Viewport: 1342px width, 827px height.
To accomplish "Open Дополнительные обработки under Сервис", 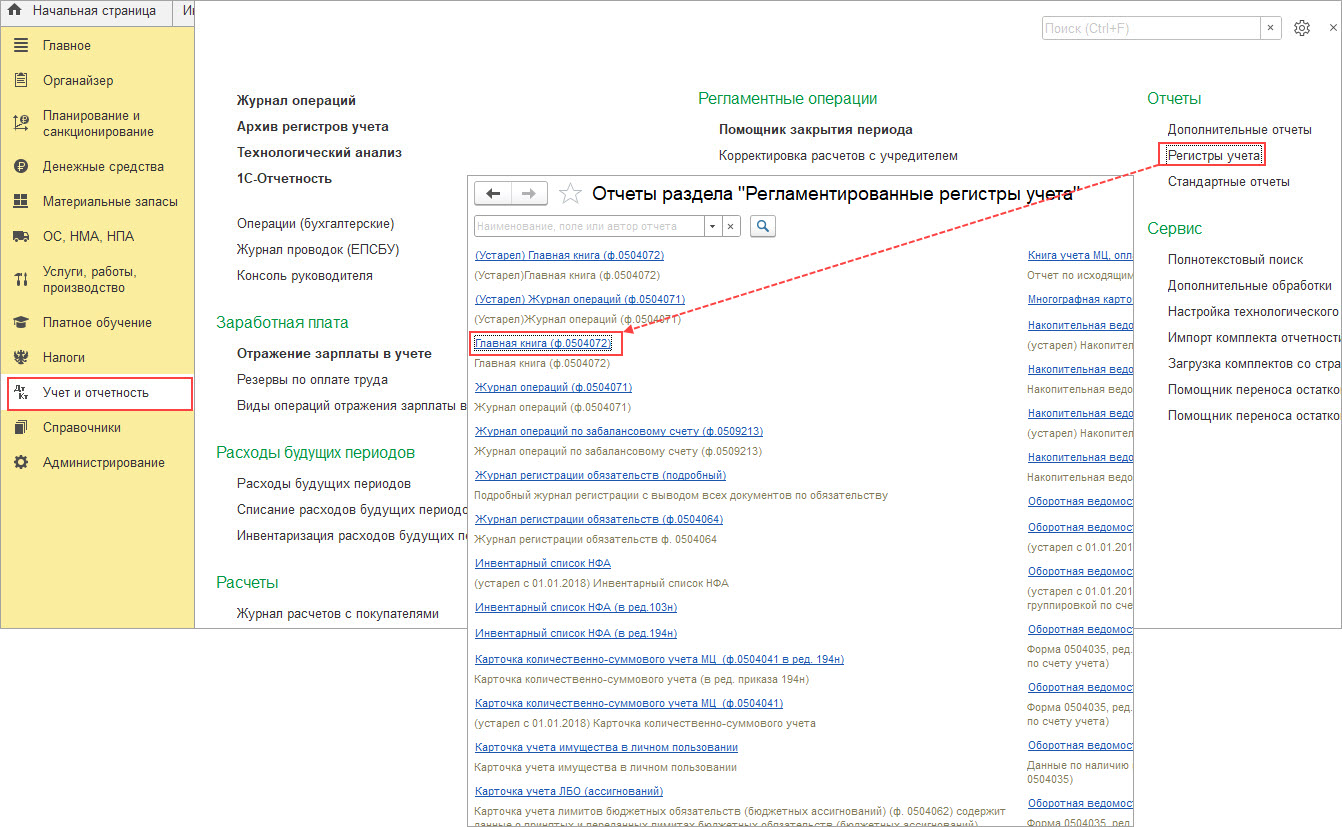I will tap(1249, 286).
